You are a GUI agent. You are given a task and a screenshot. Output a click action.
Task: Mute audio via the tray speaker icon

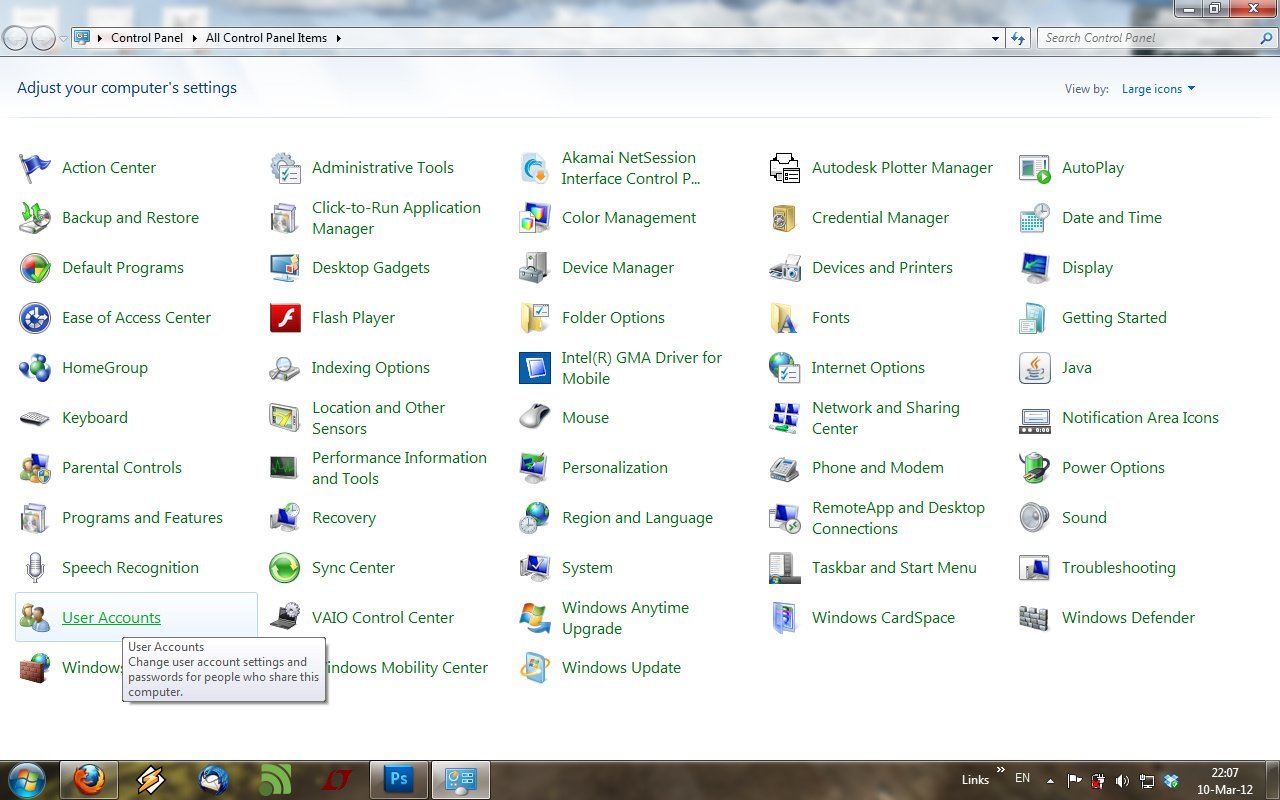tap(1122, 779)
